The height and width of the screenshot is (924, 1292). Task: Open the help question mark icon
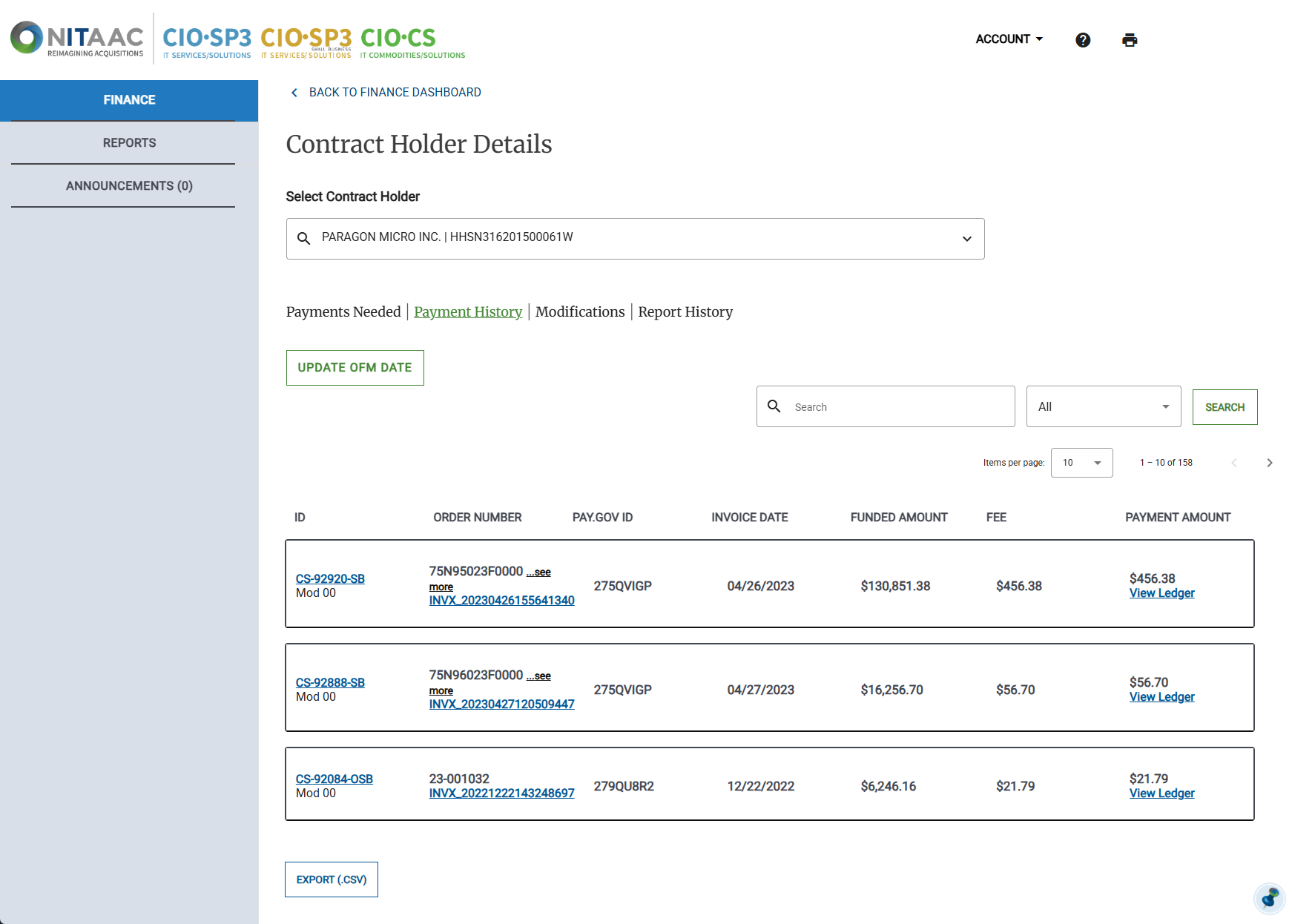tap(1083, 40)
